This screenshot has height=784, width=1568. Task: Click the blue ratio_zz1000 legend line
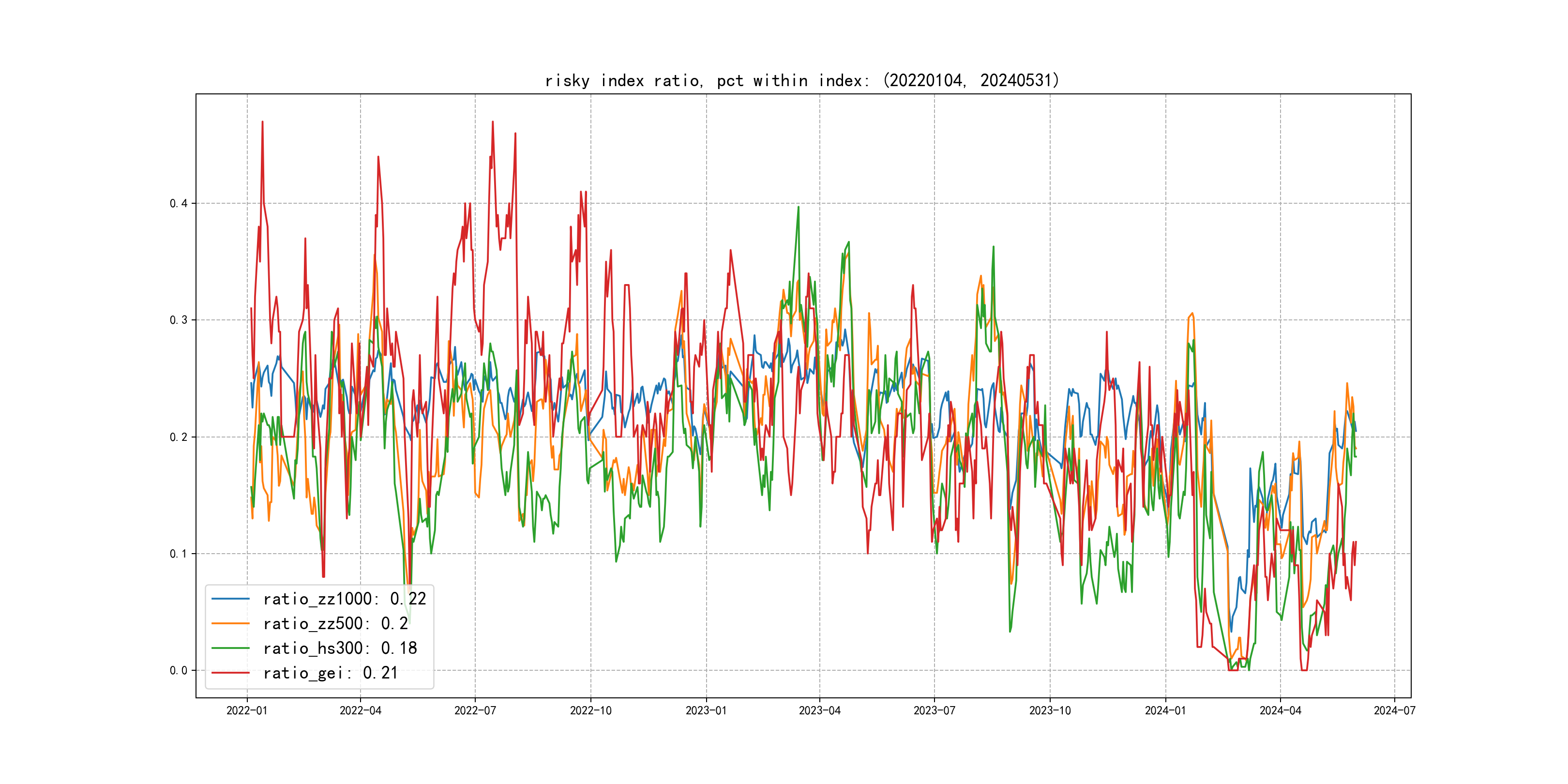[230, 599]
